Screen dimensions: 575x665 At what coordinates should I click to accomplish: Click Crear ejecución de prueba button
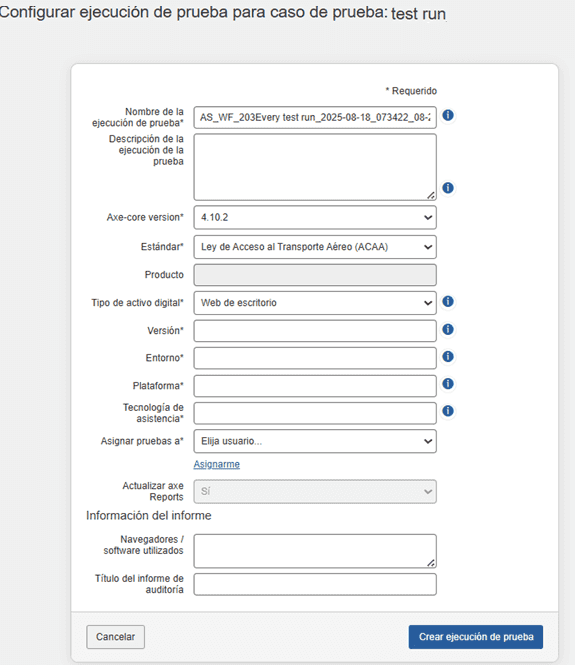tap(476, 637)
